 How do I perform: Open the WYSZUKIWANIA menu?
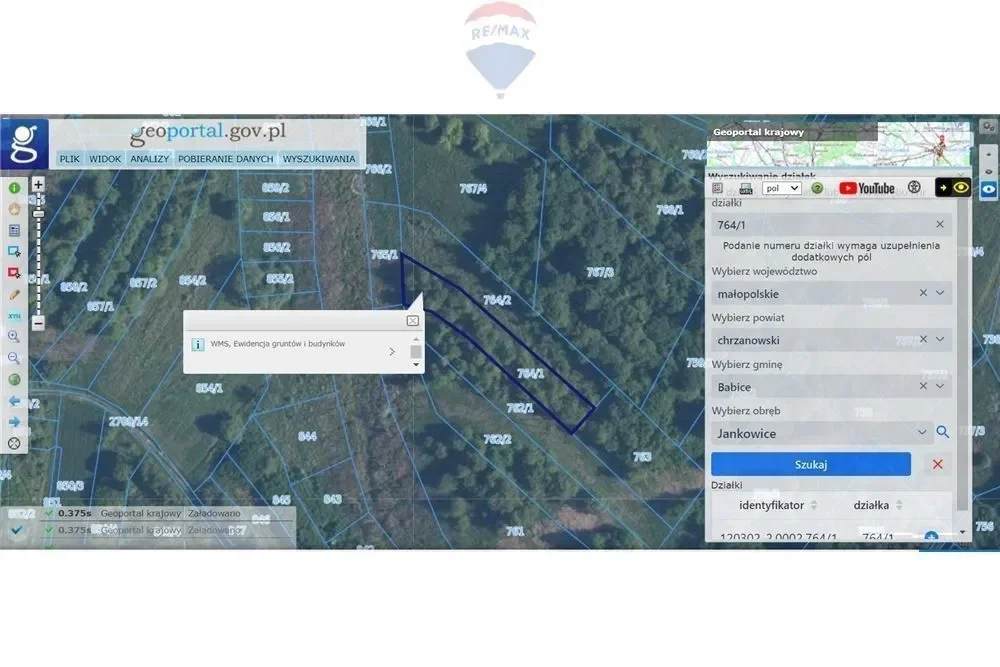(x=319, y=159)
